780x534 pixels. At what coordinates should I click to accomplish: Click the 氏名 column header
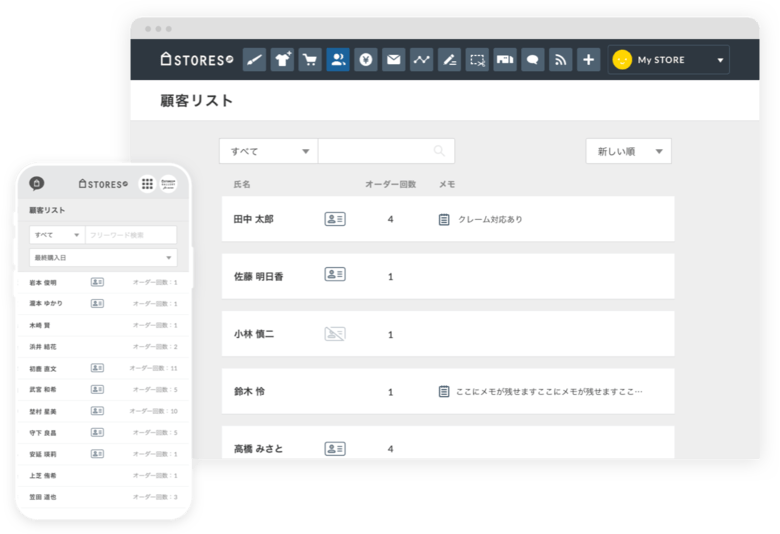[x=242, y=184]
